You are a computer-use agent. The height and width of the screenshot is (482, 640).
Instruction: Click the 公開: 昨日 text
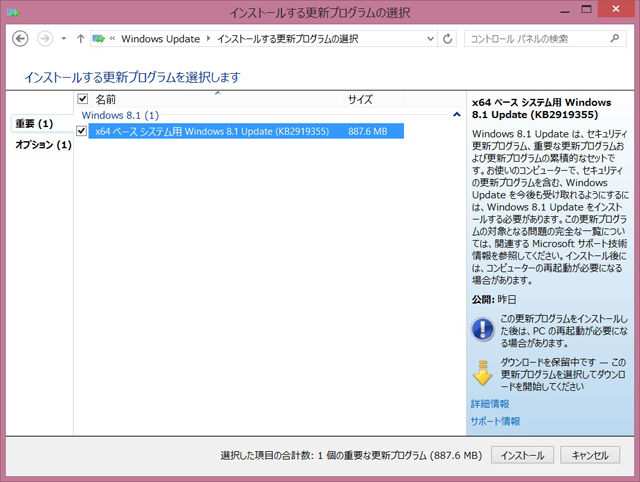tap(494, 300)
